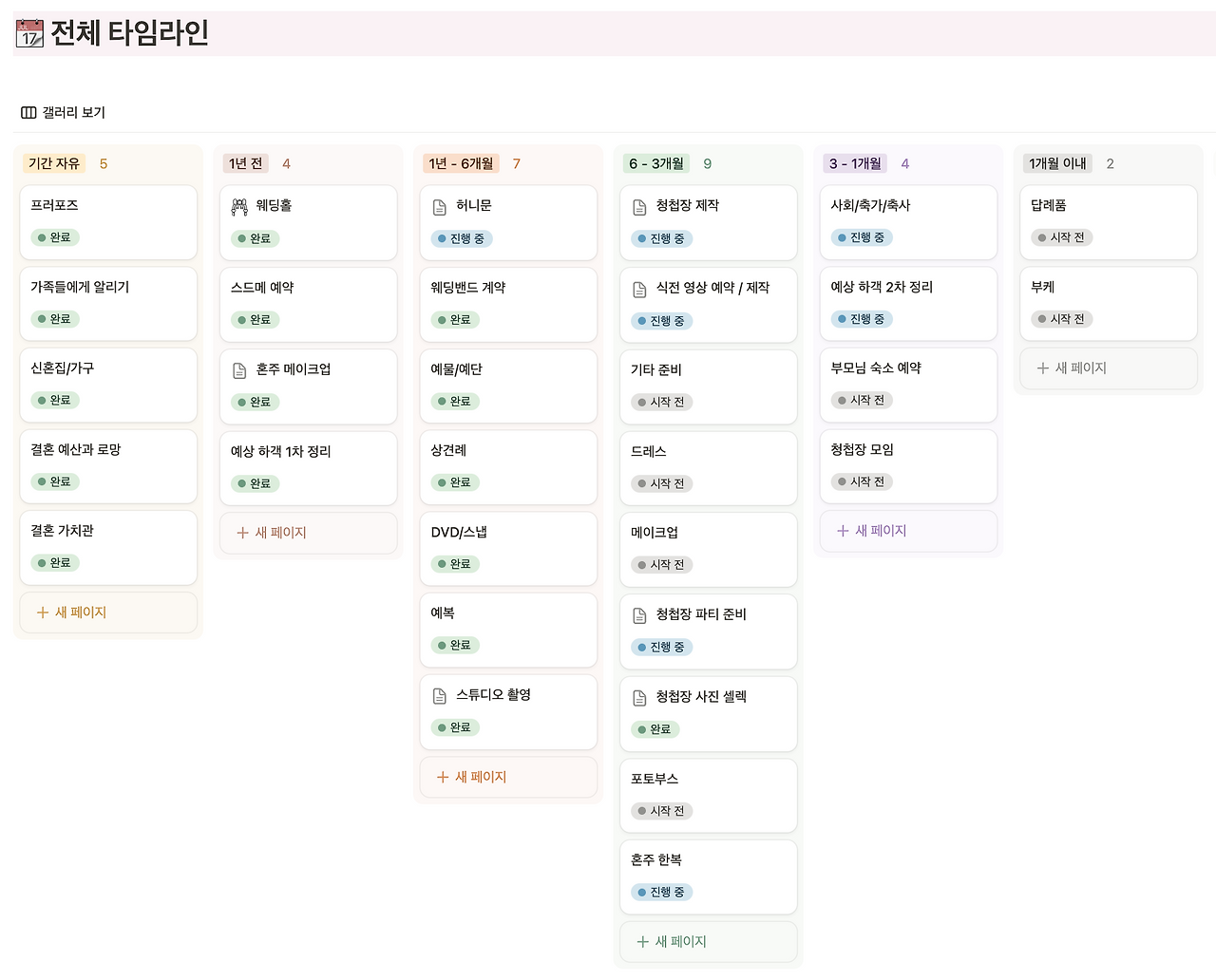Click 새 페이지 under the 1년 - 6개월 column
The image size is (1216, 980).
point(508,777)
